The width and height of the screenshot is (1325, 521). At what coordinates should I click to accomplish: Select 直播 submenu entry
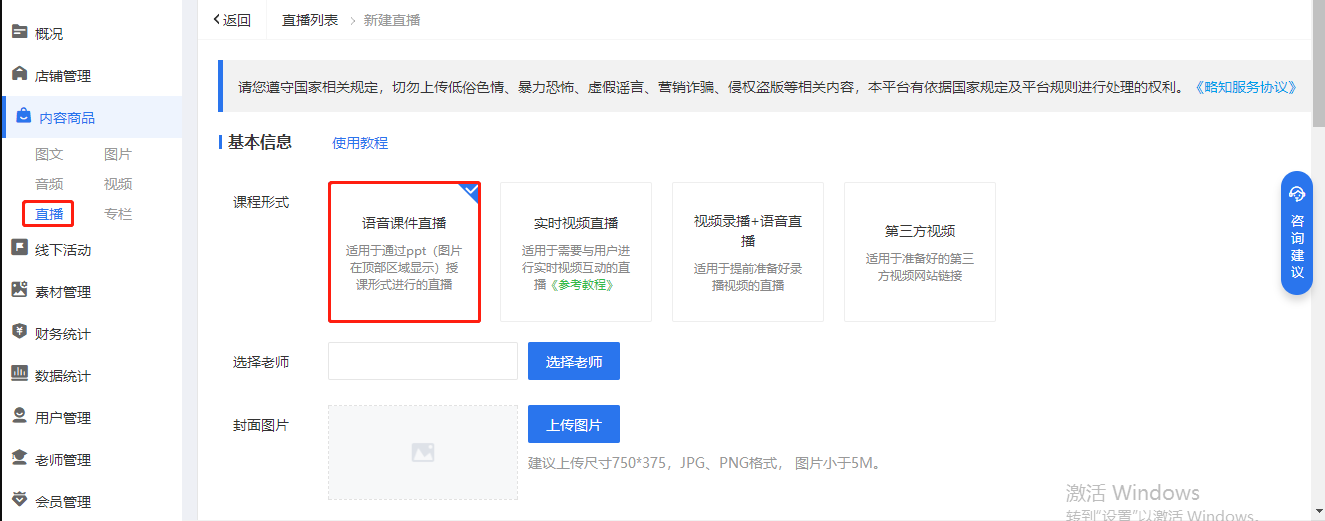(x=49, y=214)
